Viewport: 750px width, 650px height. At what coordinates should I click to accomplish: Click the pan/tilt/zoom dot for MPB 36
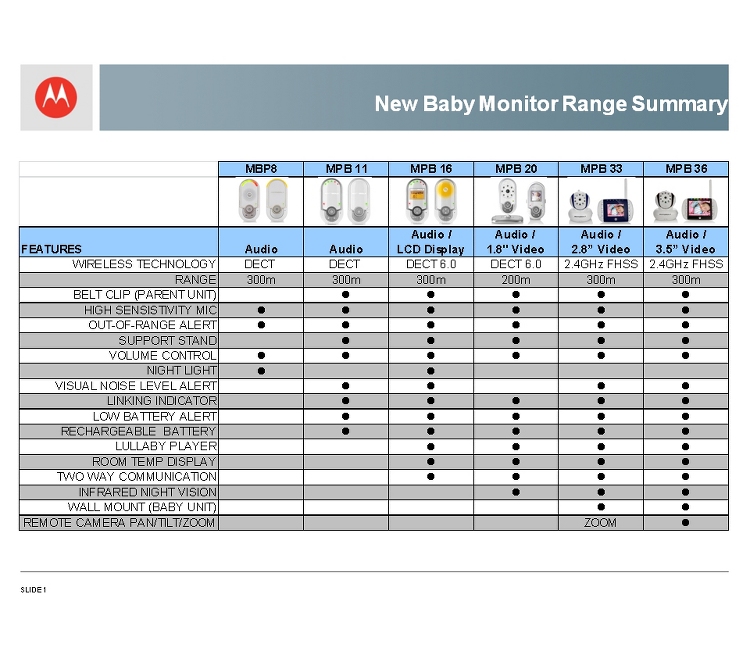coord(685,523)
